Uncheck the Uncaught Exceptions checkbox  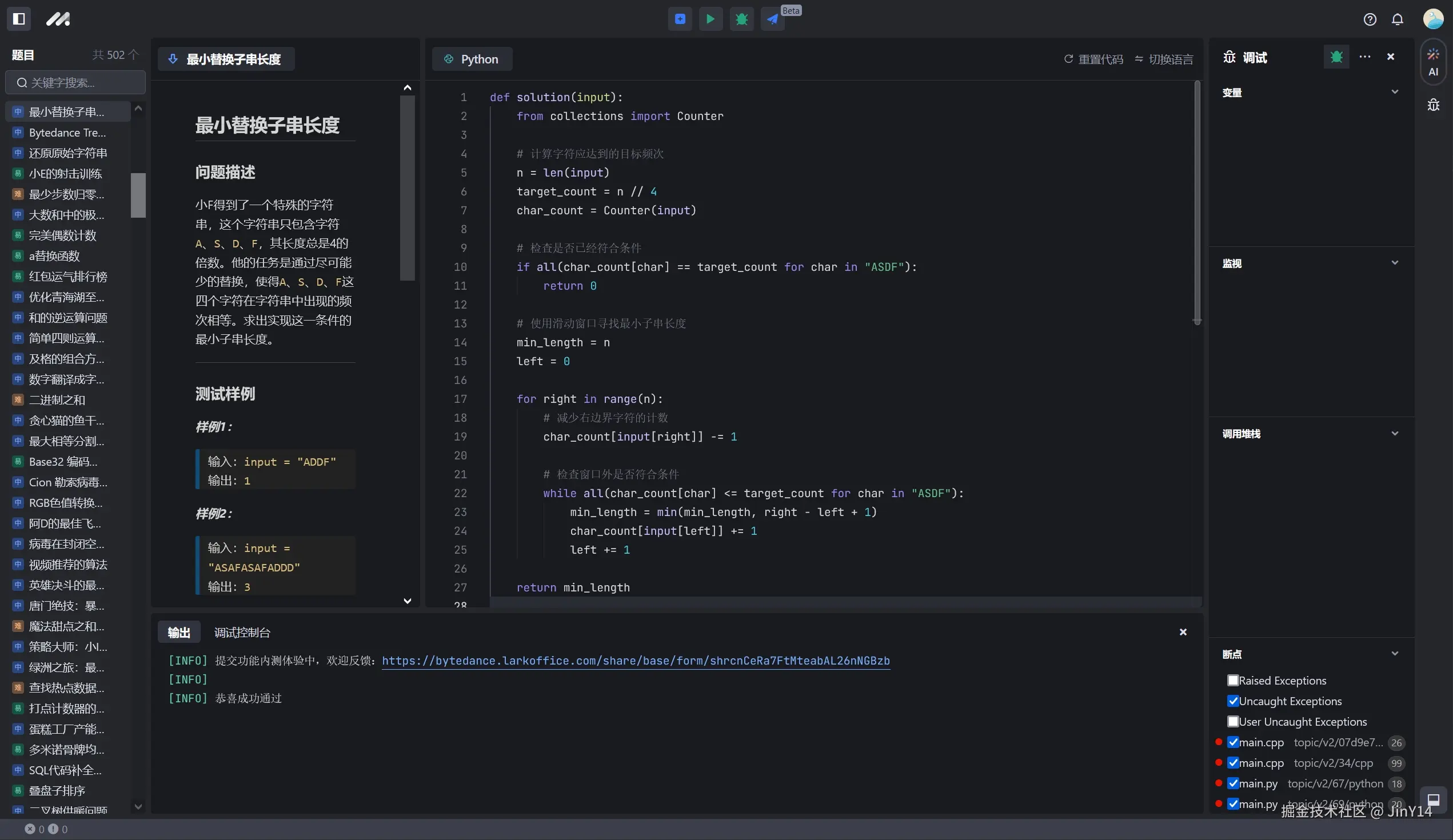(1233, 701)
